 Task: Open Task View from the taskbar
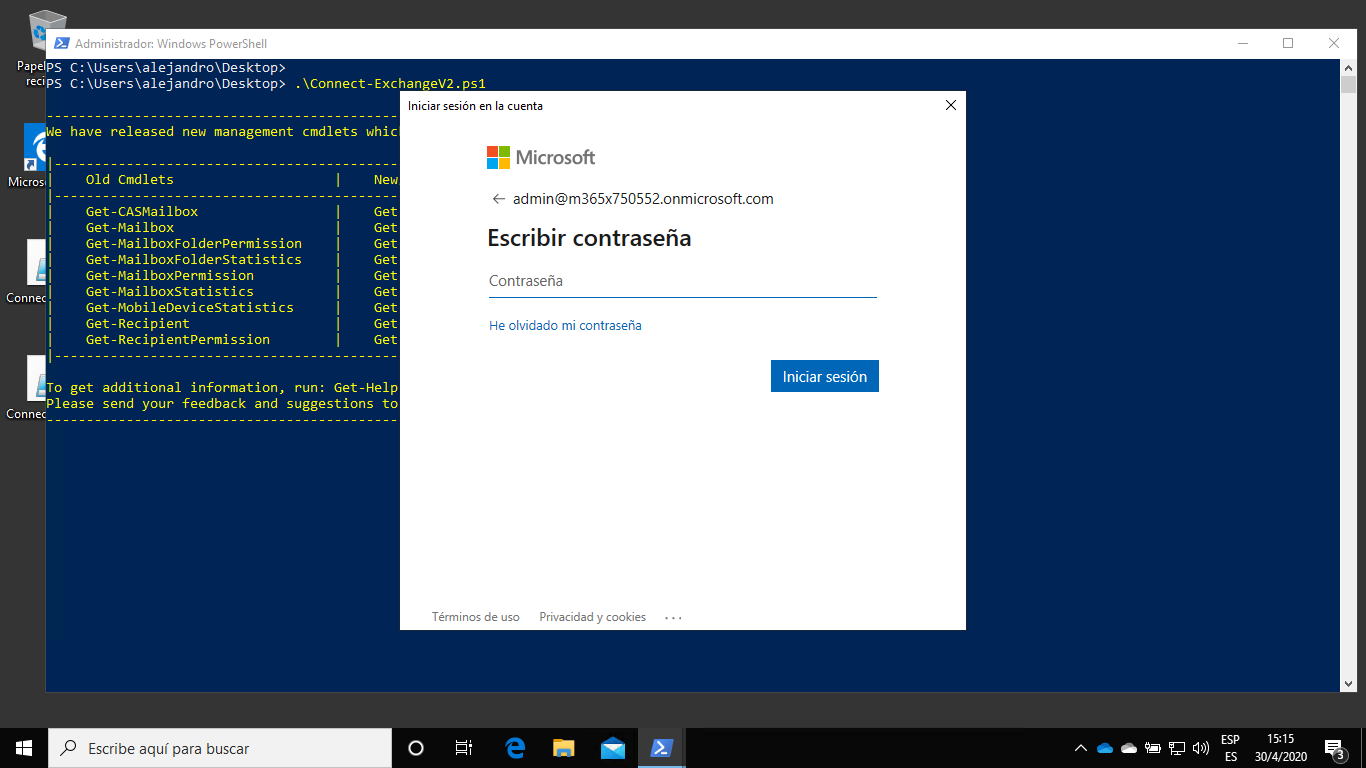click(x=463, y=747)
